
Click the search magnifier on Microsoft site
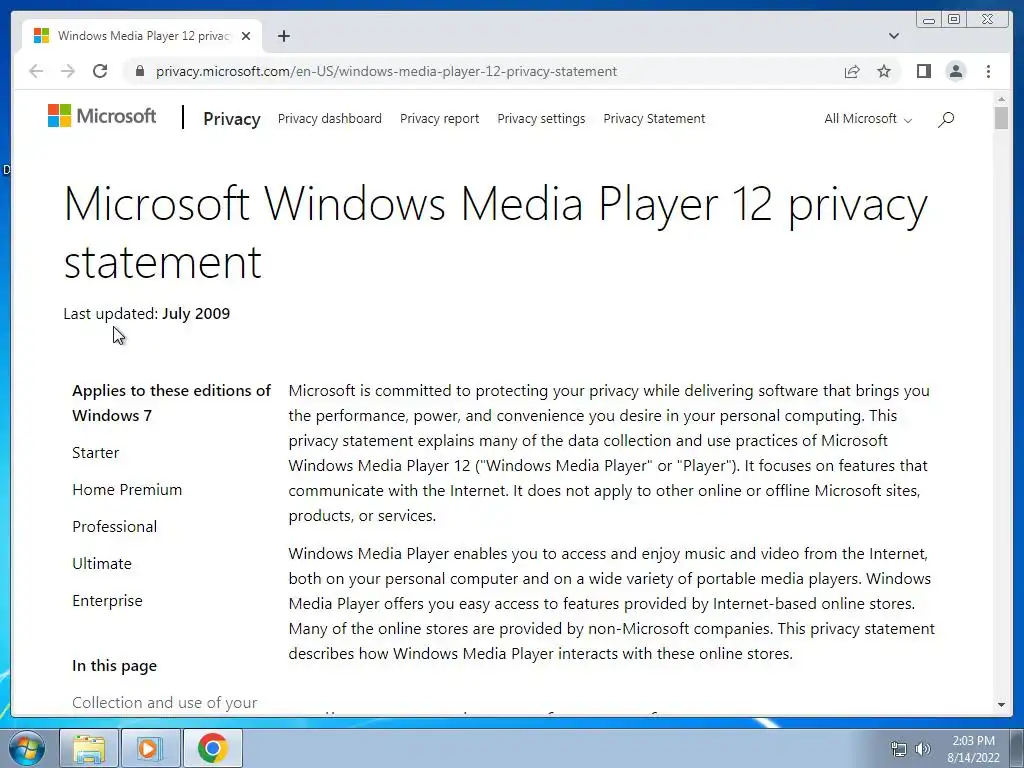pos(946,119)
